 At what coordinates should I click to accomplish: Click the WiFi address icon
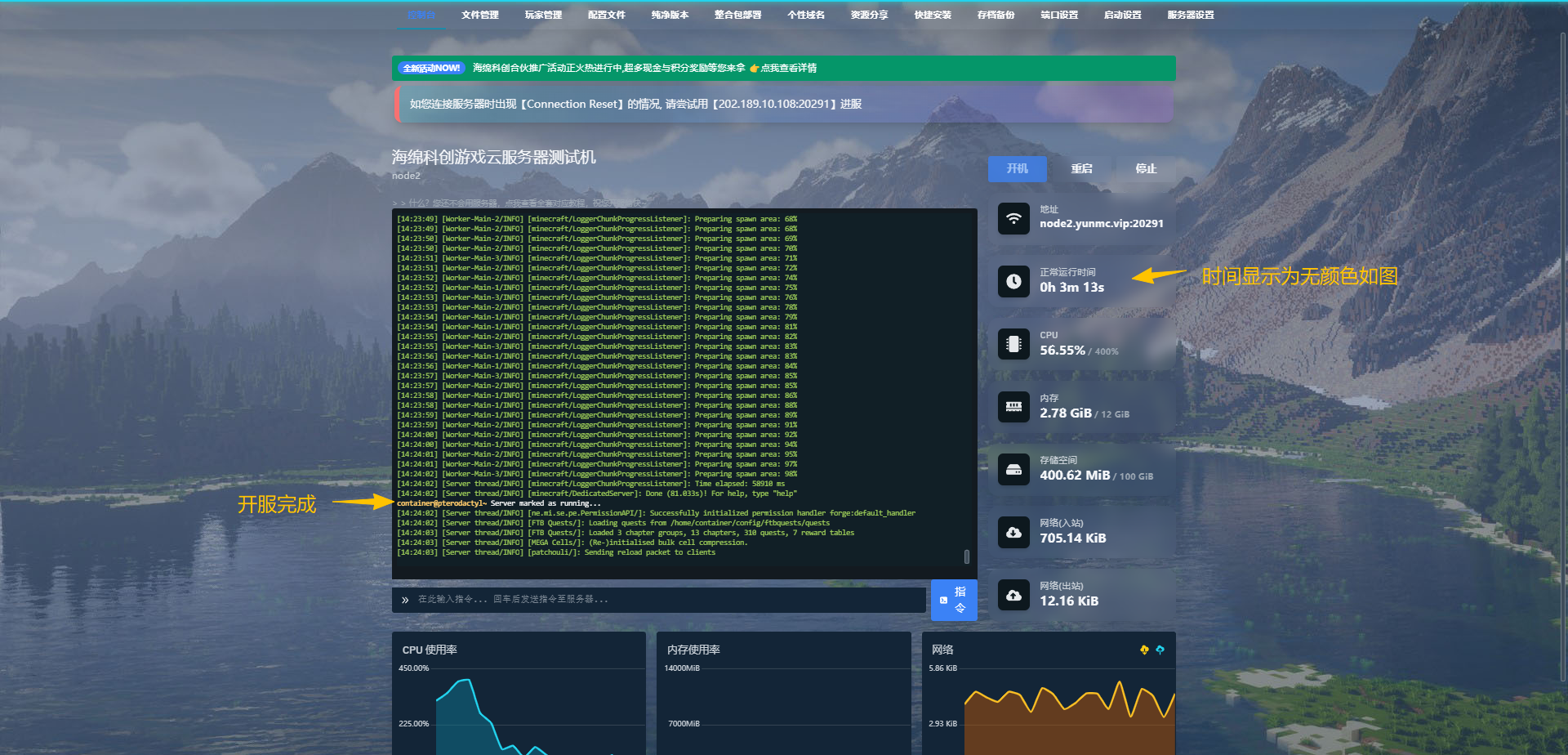point(1013,218)
